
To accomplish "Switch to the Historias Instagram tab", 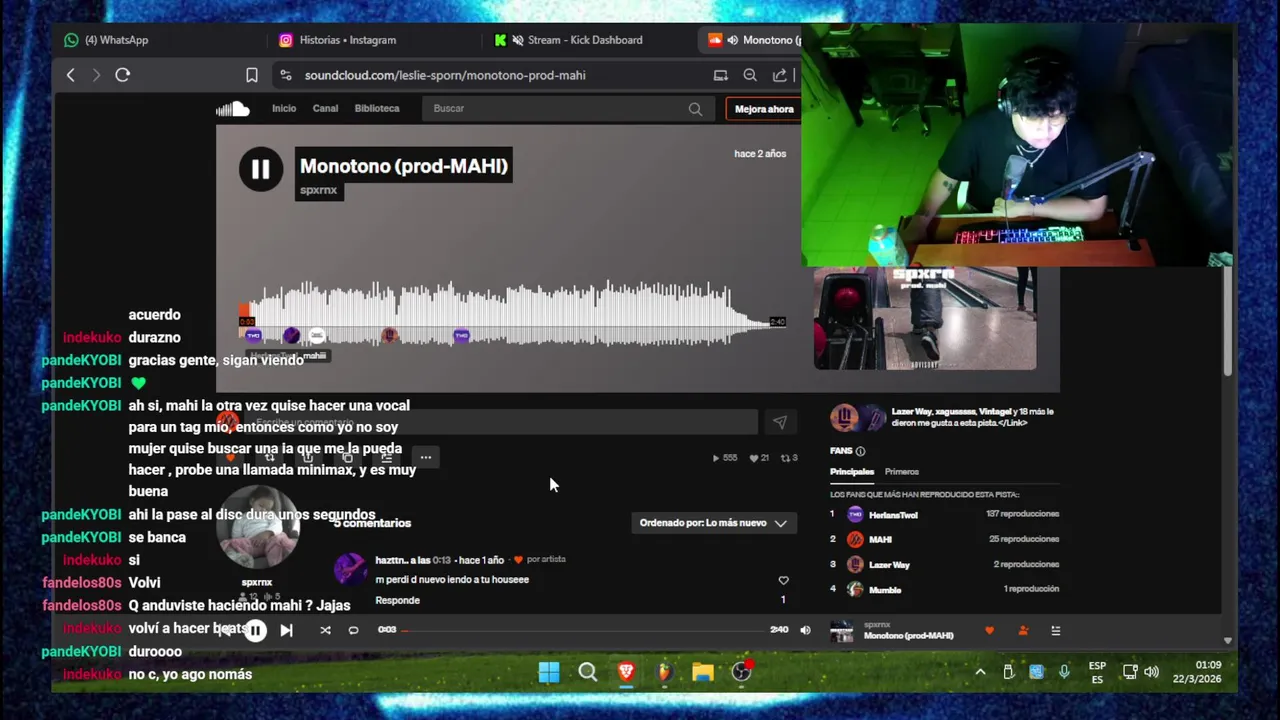I will pyautogui.click(x=348, y=40).
